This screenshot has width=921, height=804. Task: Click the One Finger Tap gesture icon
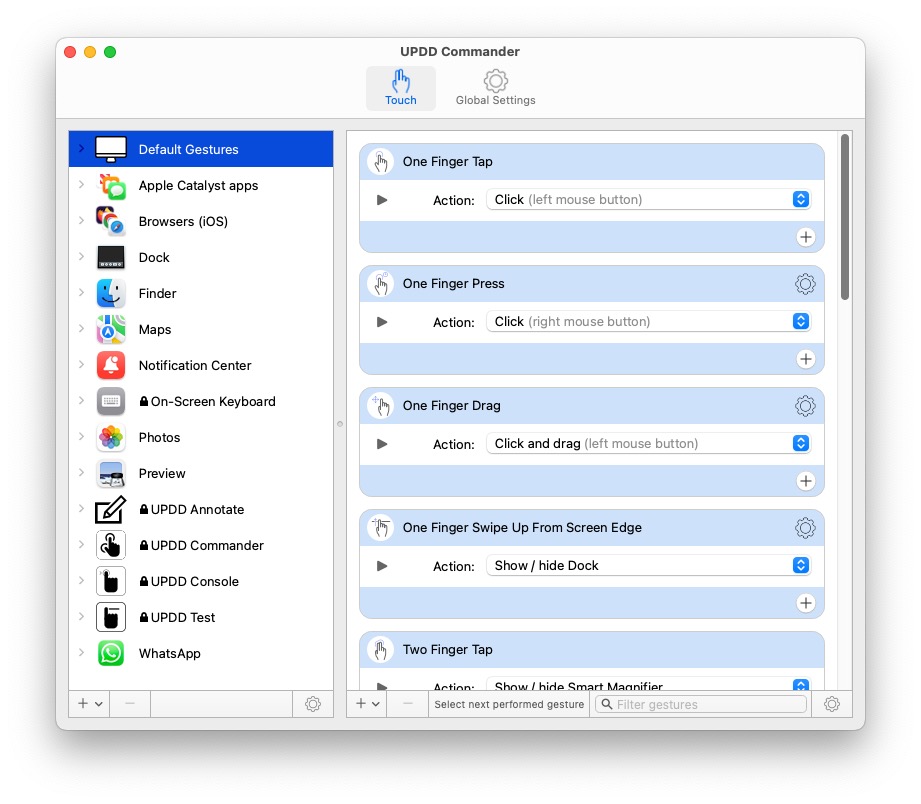pyautogui.click(x=381, y=162)
